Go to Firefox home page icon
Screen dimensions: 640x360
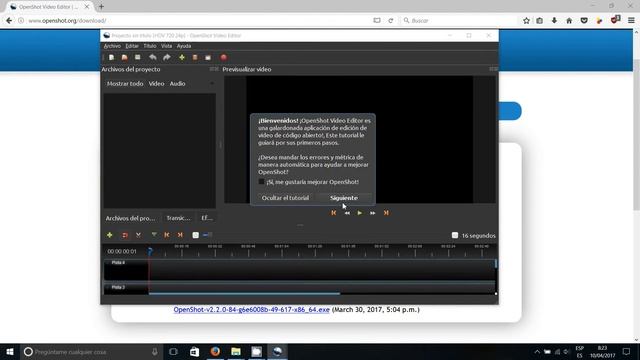(569, 20)
